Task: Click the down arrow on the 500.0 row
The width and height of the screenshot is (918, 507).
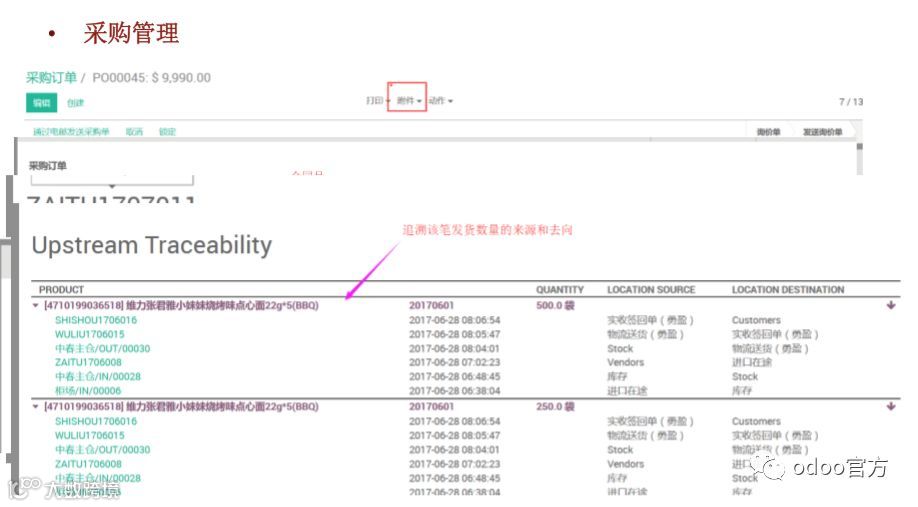Action: [x=890, y=306]
